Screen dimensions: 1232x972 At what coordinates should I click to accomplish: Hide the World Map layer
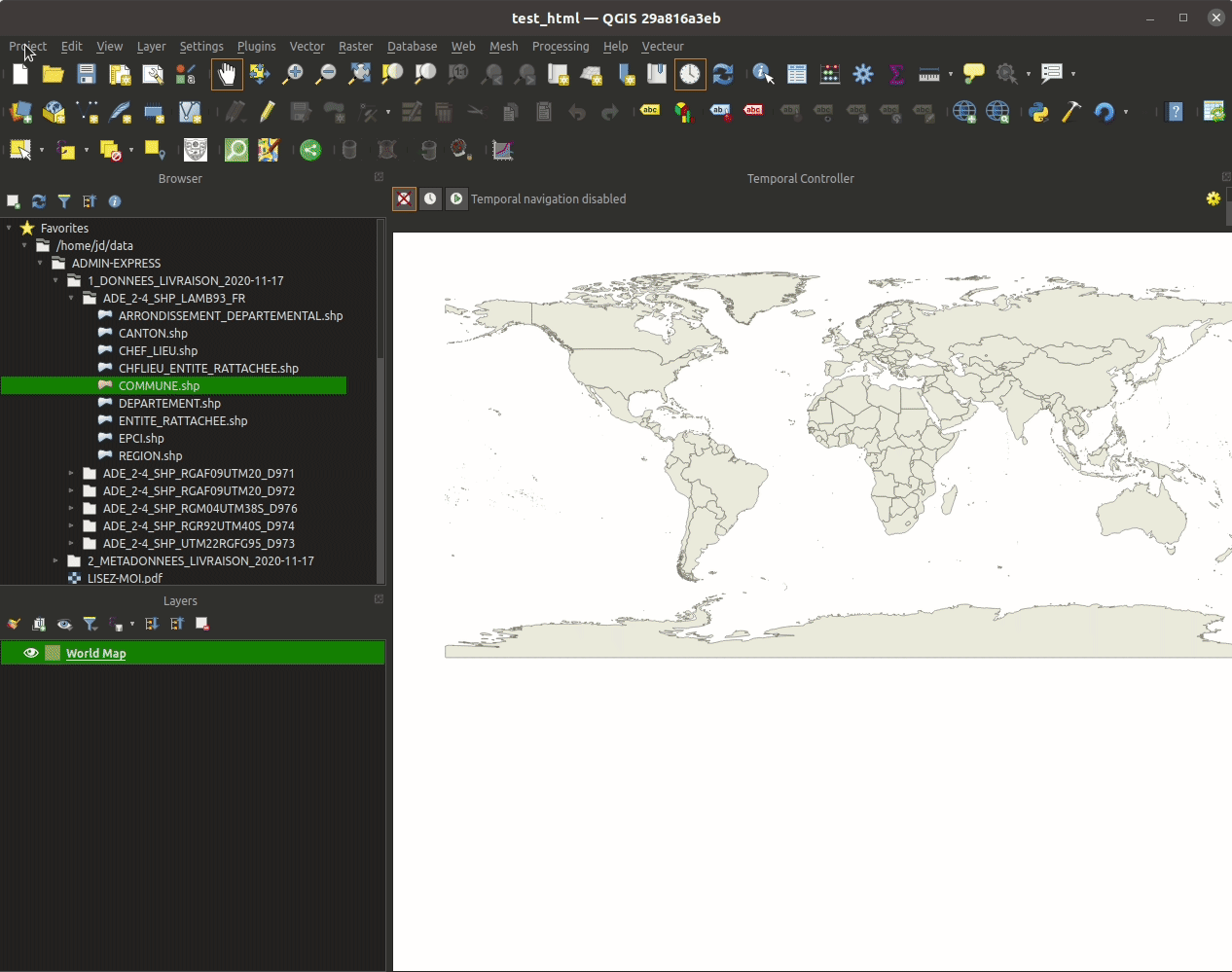point(30,653)
